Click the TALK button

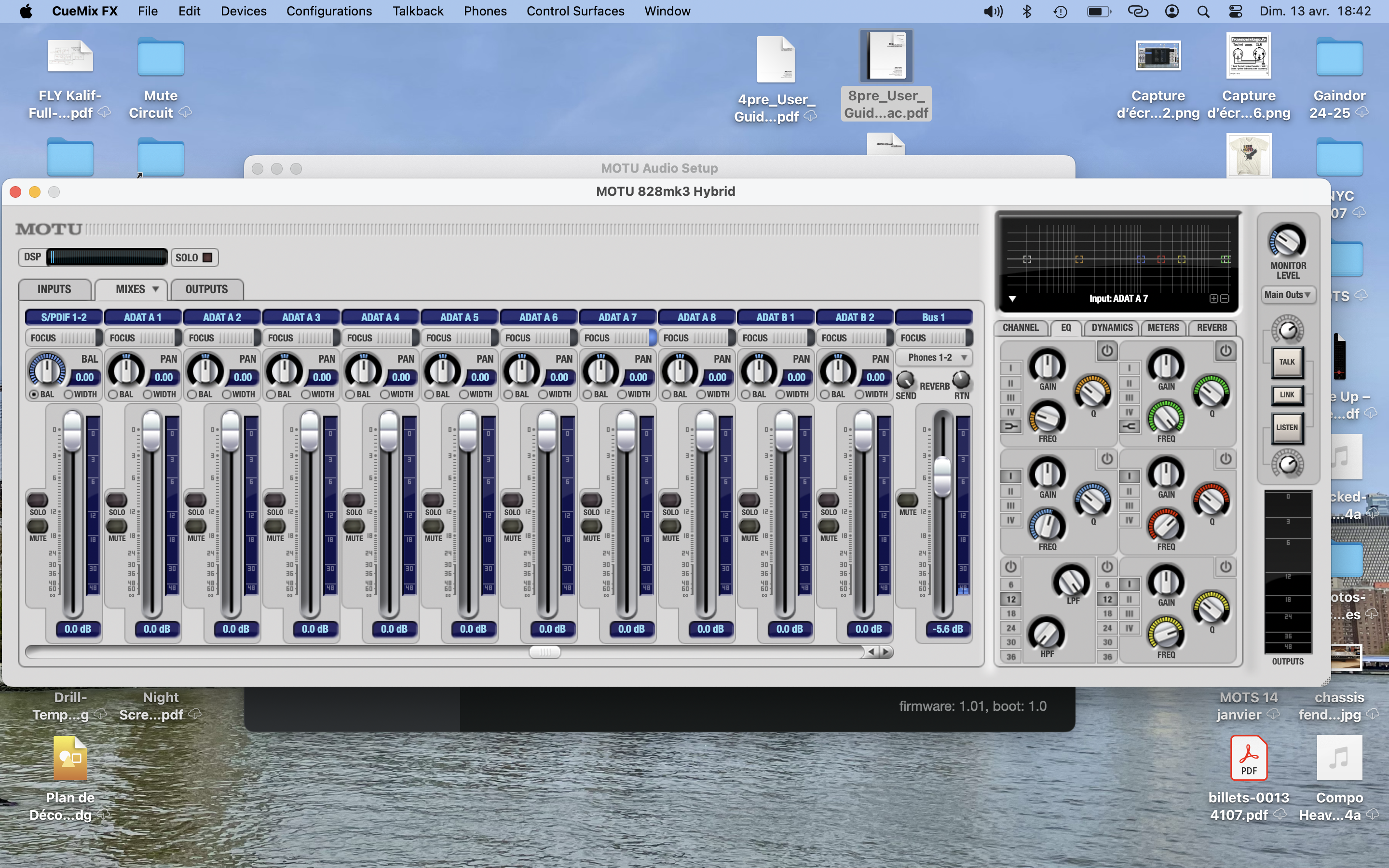click(1287, 362)
